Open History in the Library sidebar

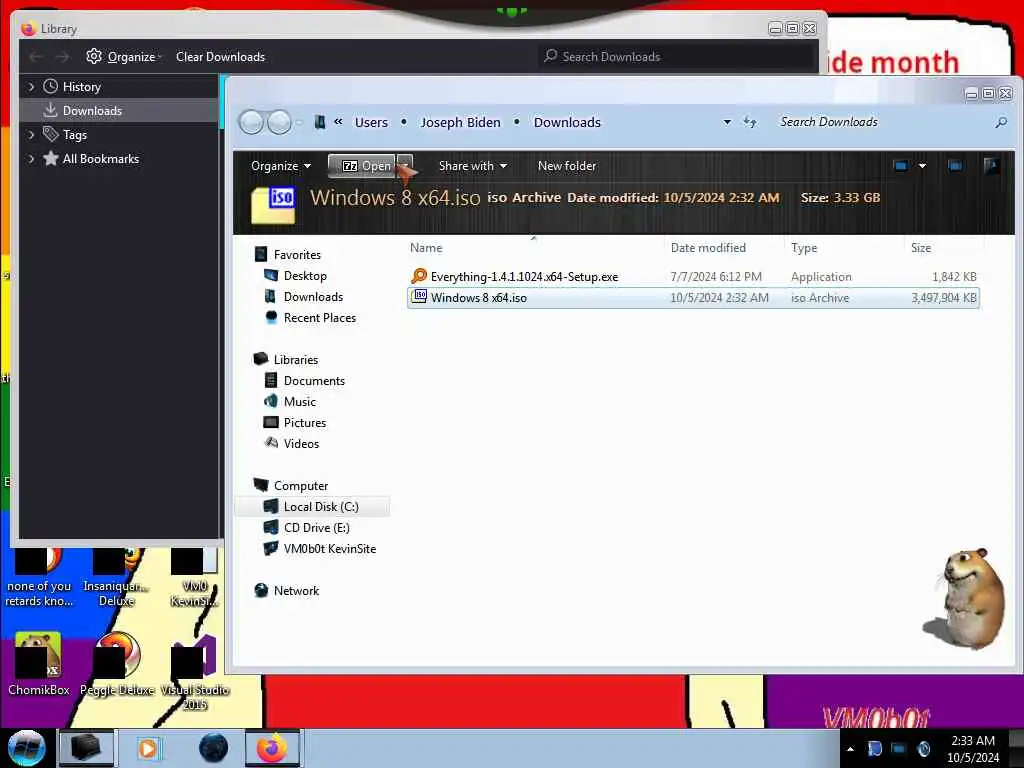[81, 87]
